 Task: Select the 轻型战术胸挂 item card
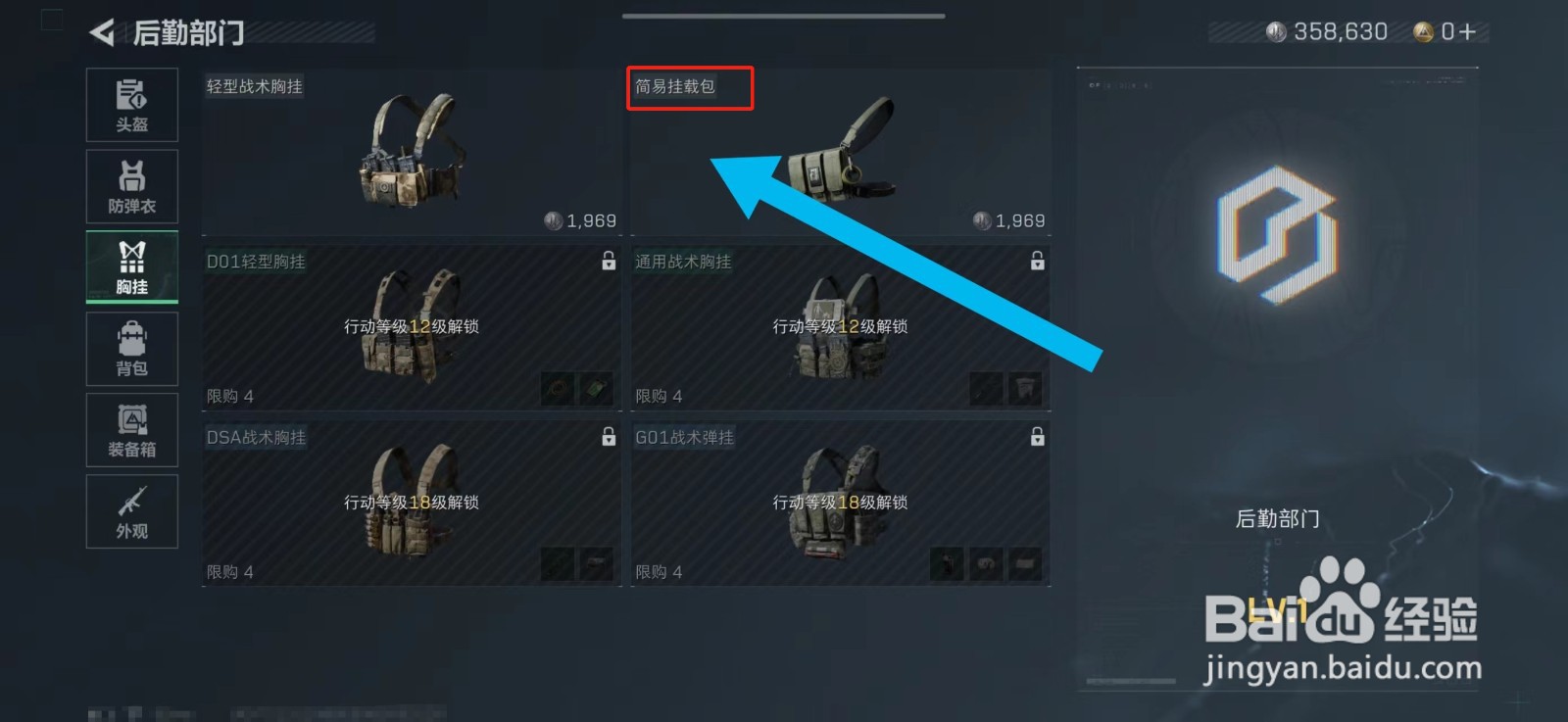(x=412, y=152)
